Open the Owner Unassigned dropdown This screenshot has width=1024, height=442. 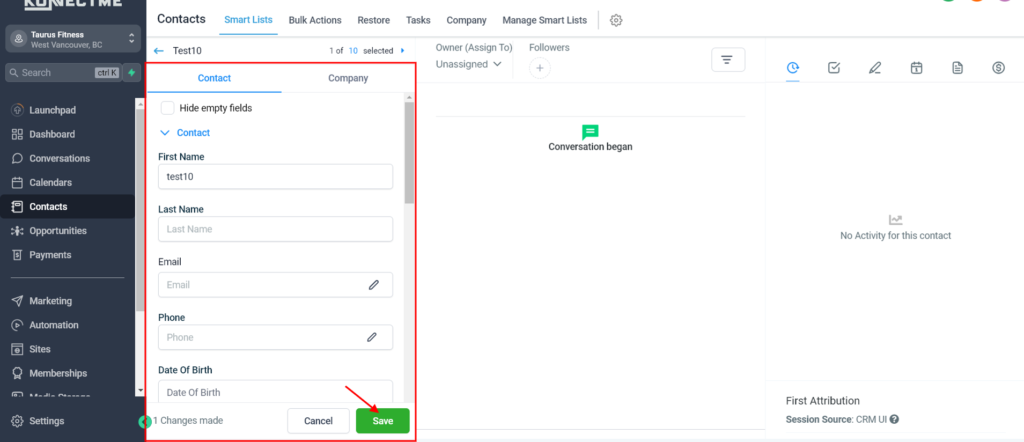(468, 64)
